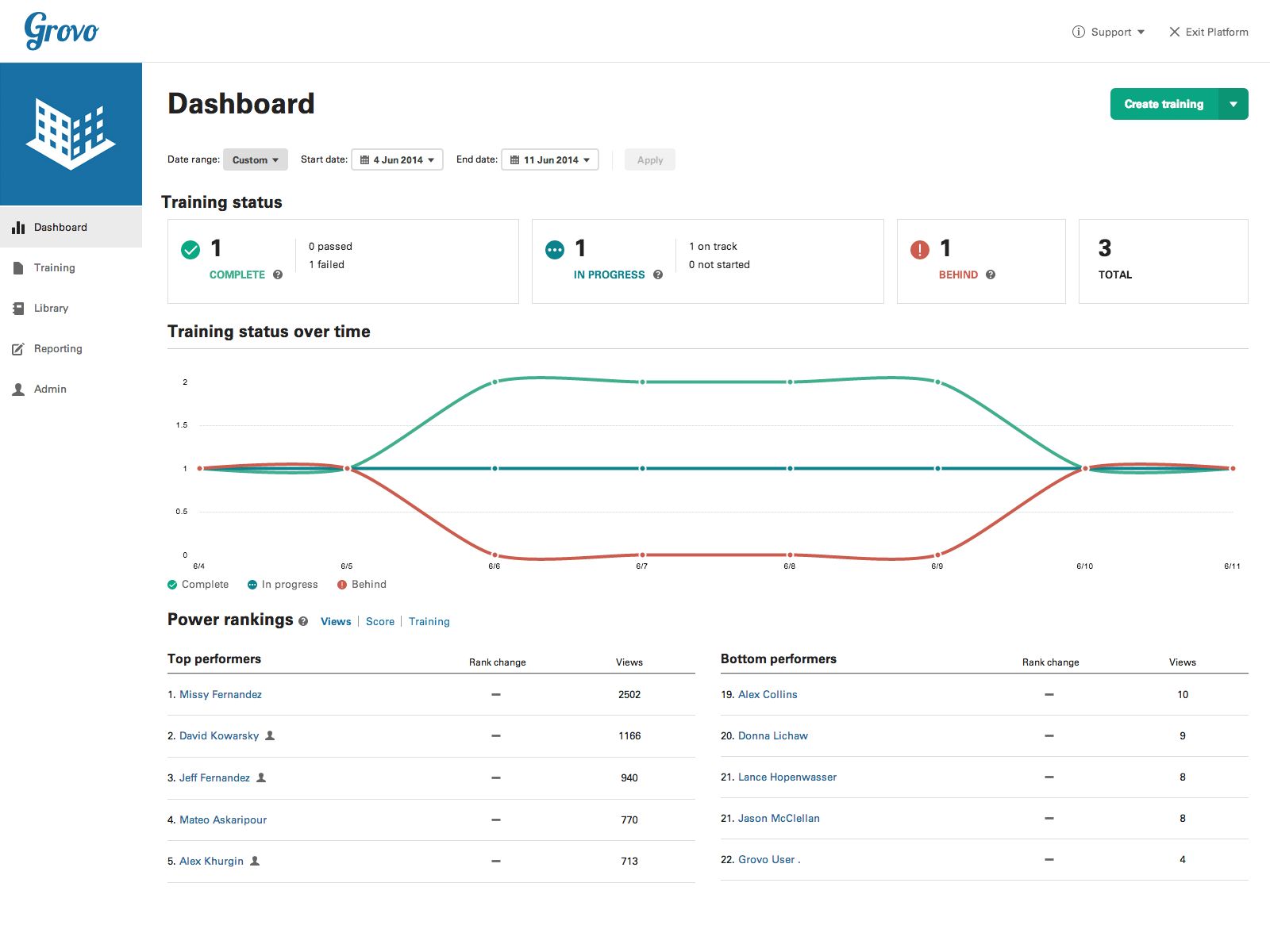This screenshot has height=952, width=1270.
Task: Toggle the In progress legend item
Action: click(x=282, y=585)
